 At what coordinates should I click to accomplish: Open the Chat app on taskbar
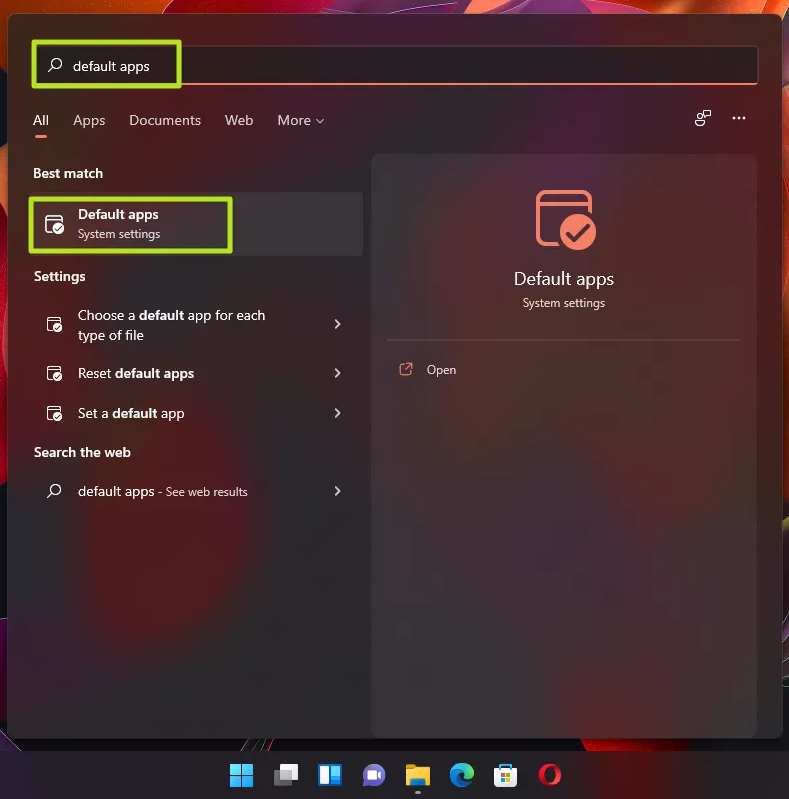click(374, 775)
